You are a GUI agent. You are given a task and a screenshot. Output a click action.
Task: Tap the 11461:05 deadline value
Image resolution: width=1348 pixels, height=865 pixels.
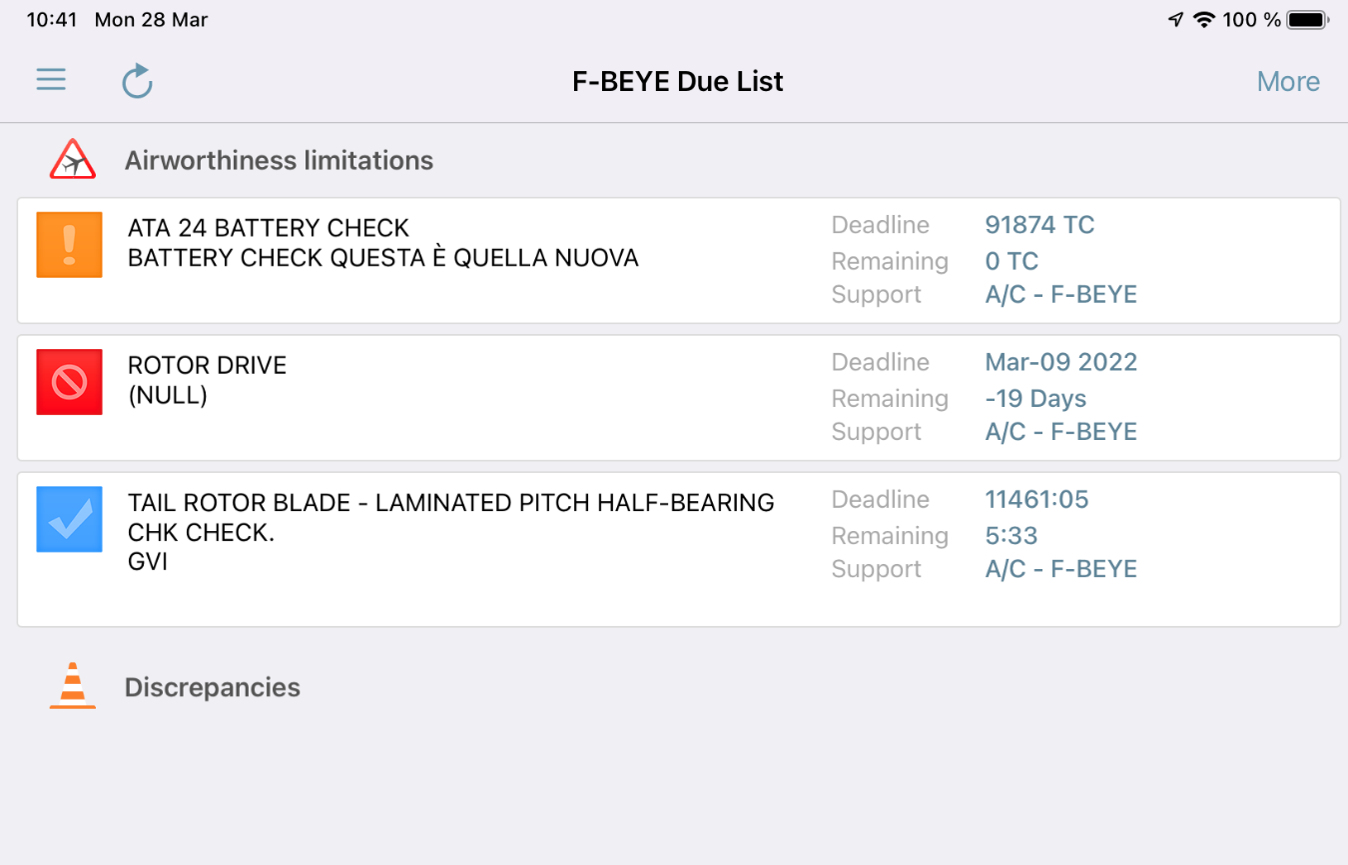pos(1037,499)
